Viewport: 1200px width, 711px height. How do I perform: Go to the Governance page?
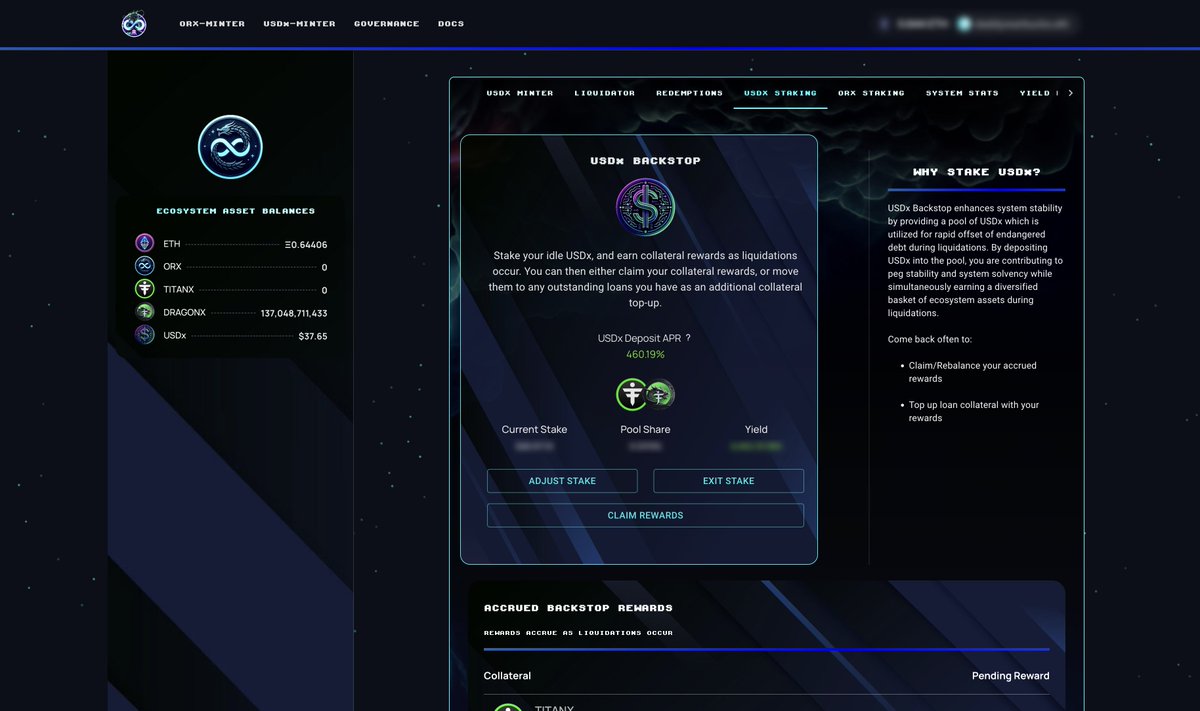pyautogui.click(x=387, y=24)
